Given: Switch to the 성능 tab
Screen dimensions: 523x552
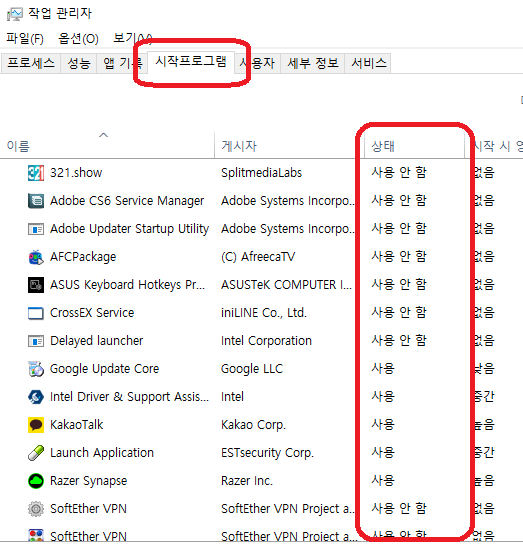Looking at the screenshot, I should [79, 63].
